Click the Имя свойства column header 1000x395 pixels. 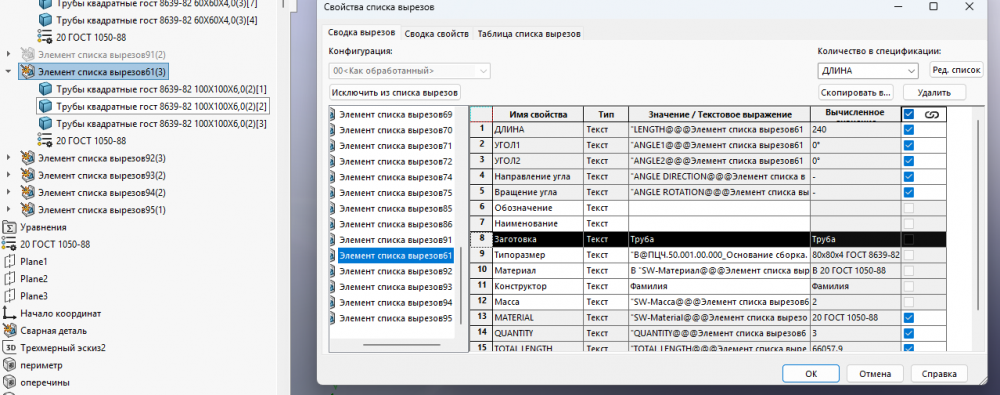point(537,114)
